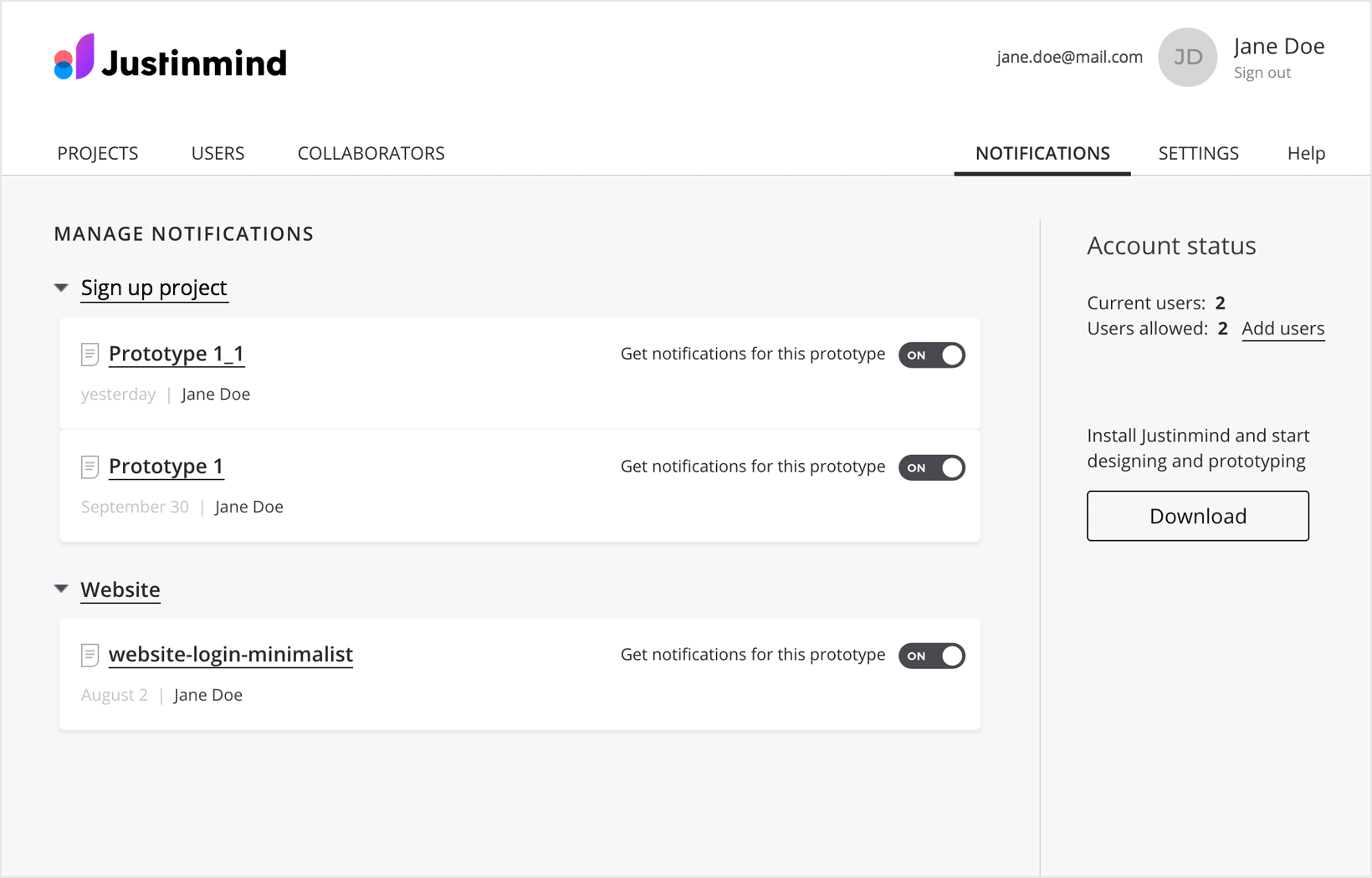Screen dimensions: 1372x878
Task: Click the Add users link
Action: tap(1283, 329)
